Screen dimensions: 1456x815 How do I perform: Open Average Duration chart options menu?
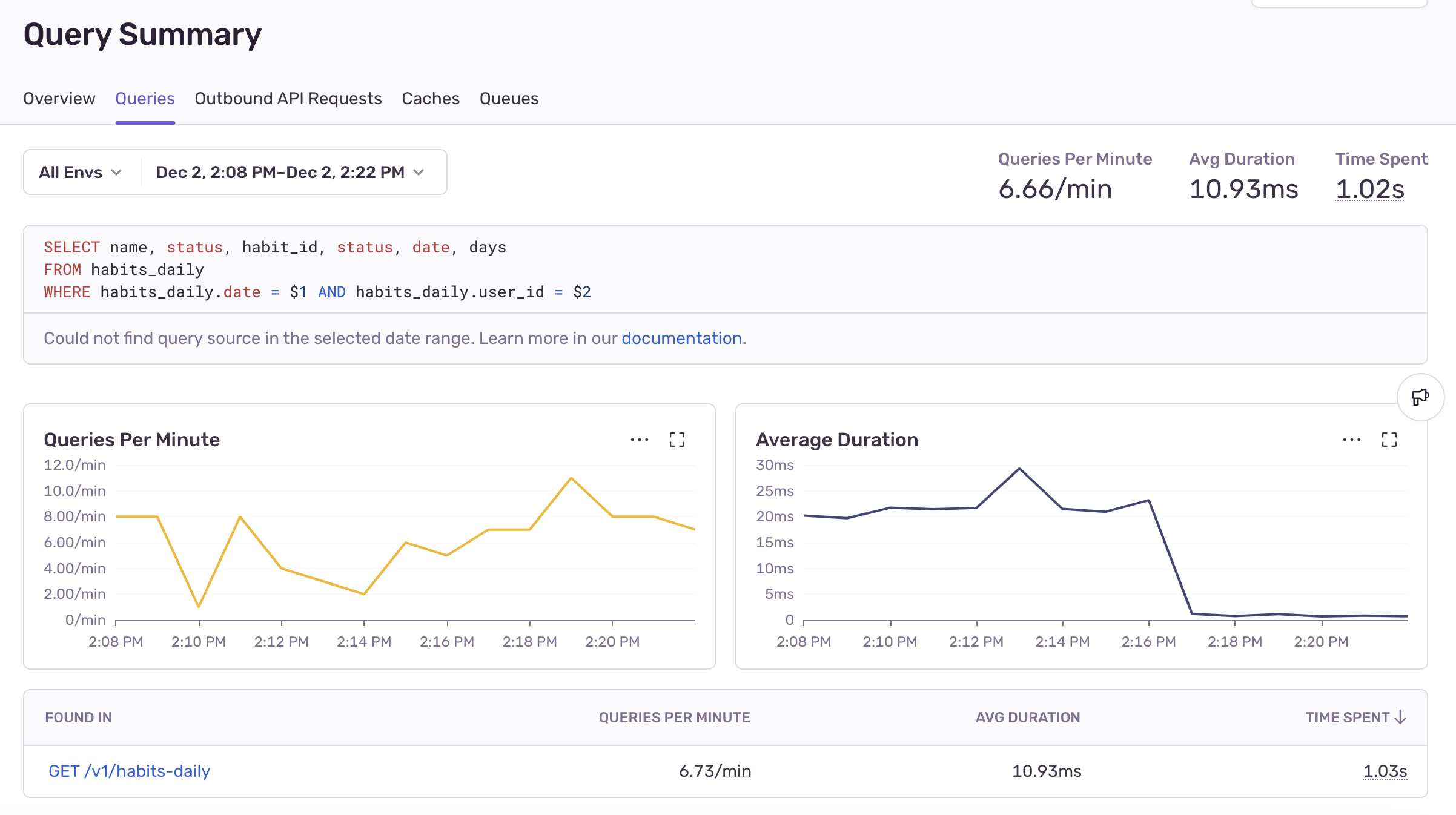click(1351, 440)
